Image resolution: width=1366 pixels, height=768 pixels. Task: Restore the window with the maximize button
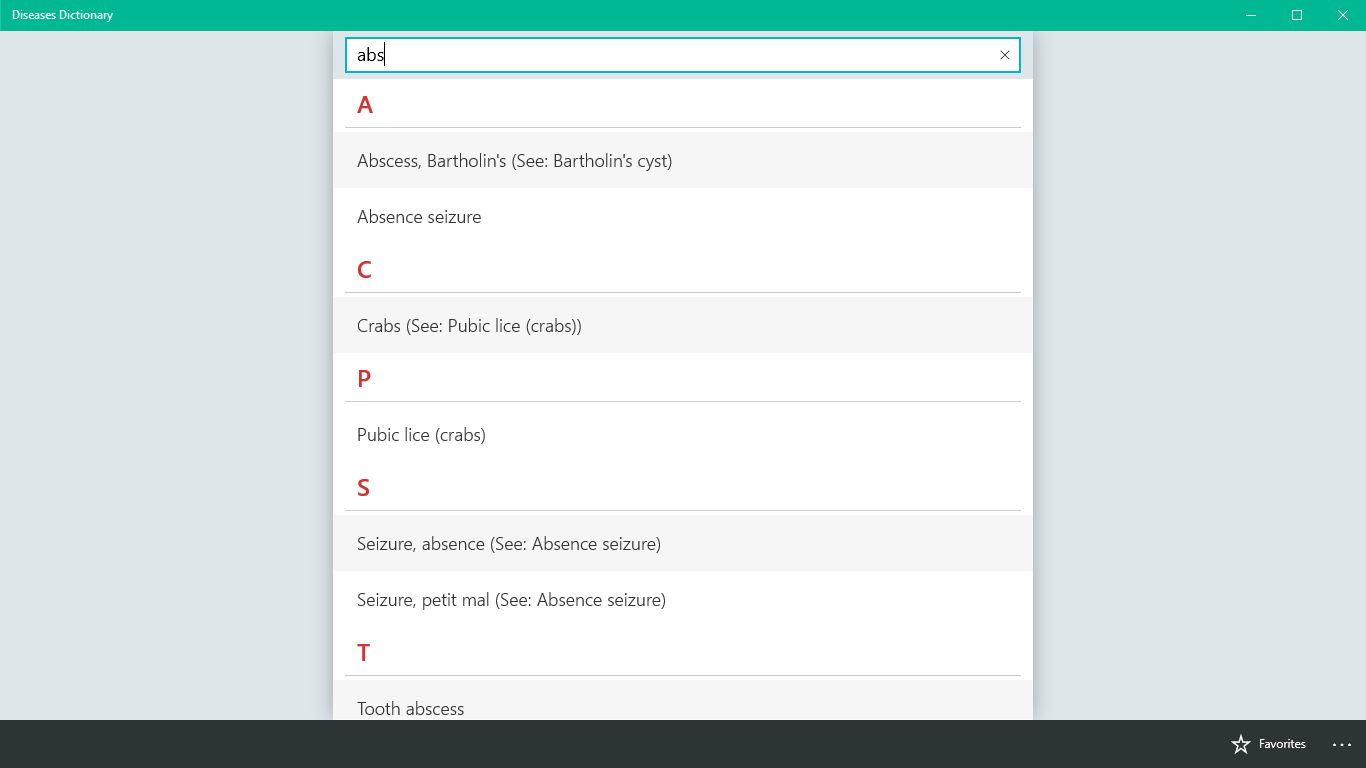[x=1297, y=15]
